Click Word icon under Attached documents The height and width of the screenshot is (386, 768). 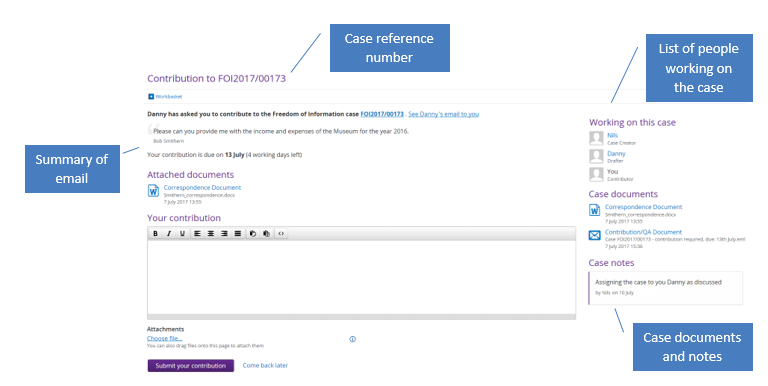153,191
